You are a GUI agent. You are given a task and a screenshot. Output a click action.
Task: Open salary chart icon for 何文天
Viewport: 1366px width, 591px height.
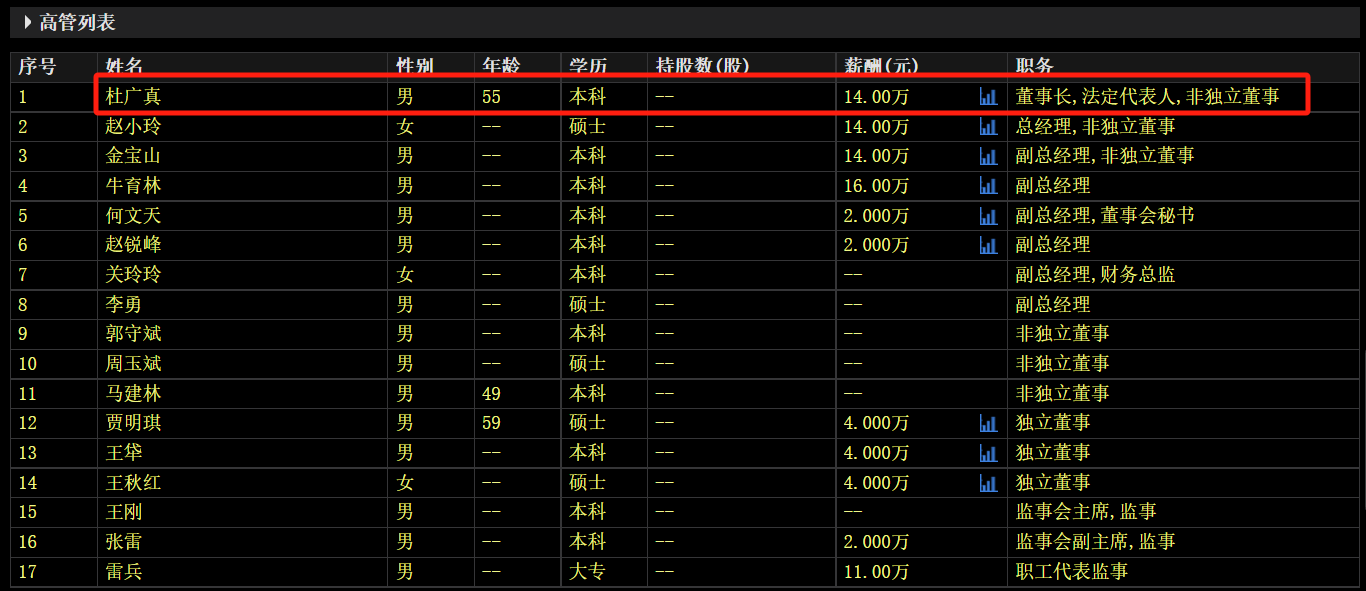pyautogui.click(x=988, y=216)
